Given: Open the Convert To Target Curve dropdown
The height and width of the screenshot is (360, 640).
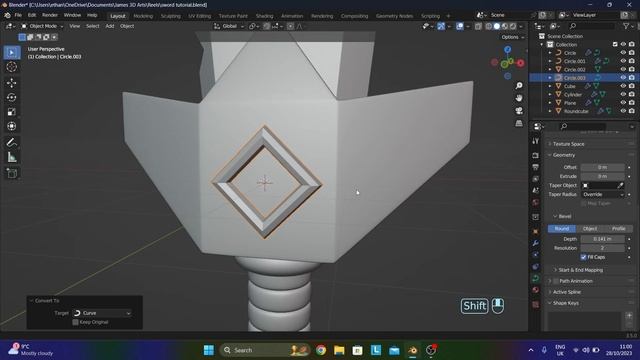Looking at the screenshot, I should click(x=102, y=313).
